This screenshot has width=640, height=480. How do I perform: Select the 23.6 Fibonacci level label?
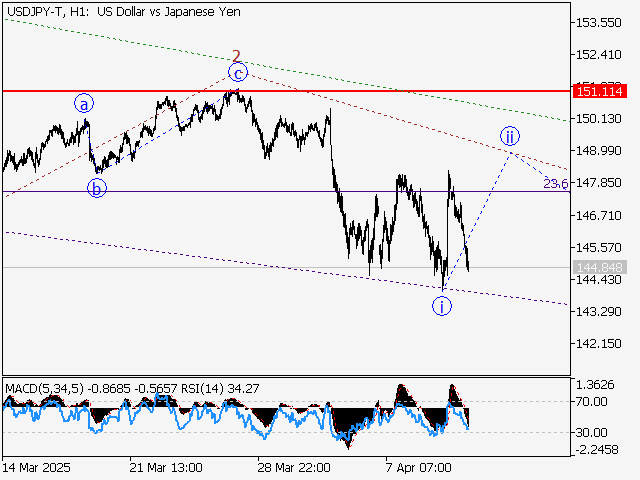click(x=555, y=184)
